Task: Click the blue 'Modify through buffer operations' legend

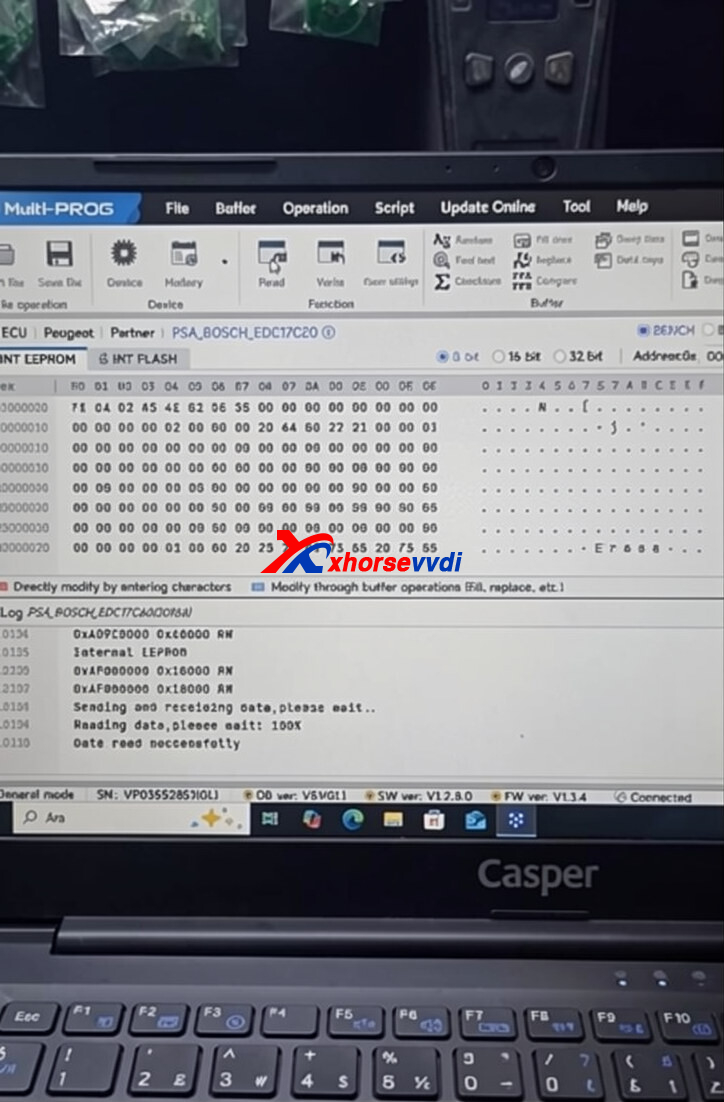Action: click(x=408, y=587)
